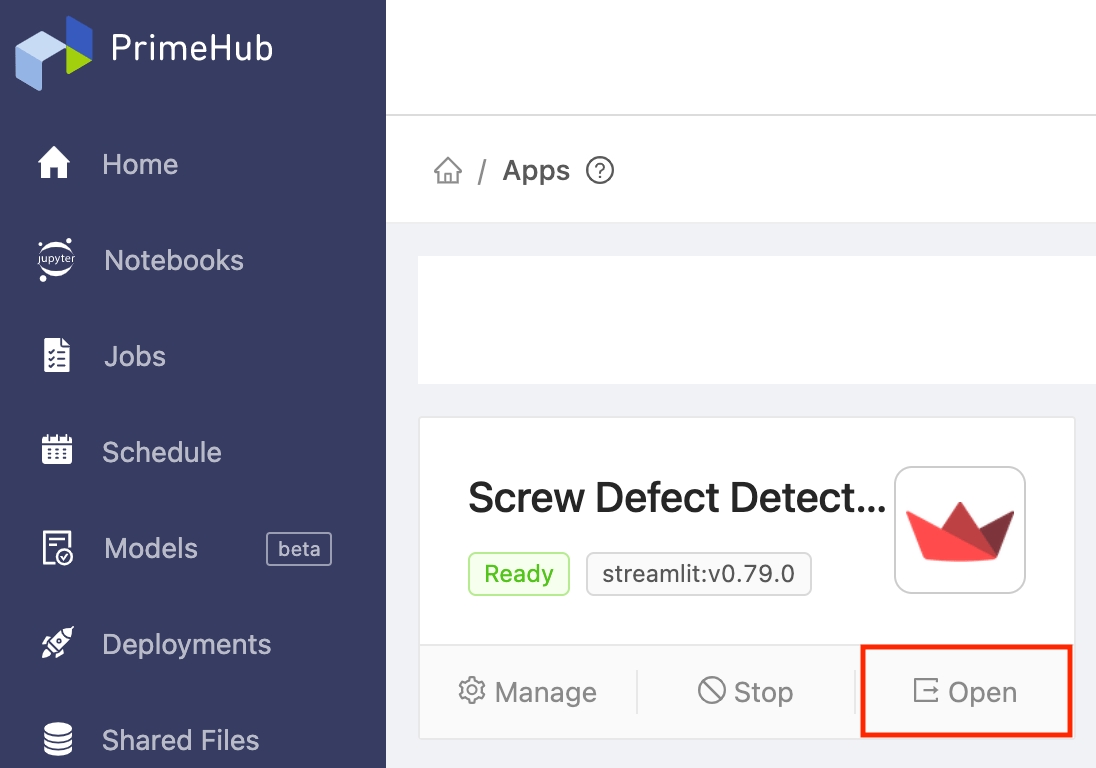Click the Jobs checklist document icon
This screenshot has width=1096, height=768.
click(x=57, y=355)
